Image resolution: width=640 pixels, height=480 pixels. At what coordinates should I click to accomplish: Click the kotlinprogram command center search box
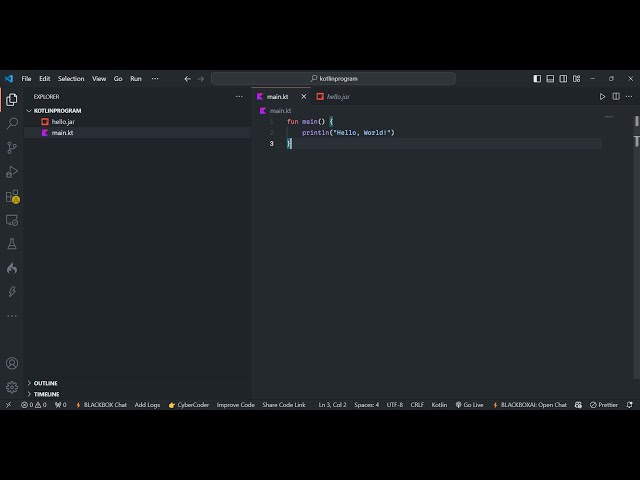coord(333,78)
